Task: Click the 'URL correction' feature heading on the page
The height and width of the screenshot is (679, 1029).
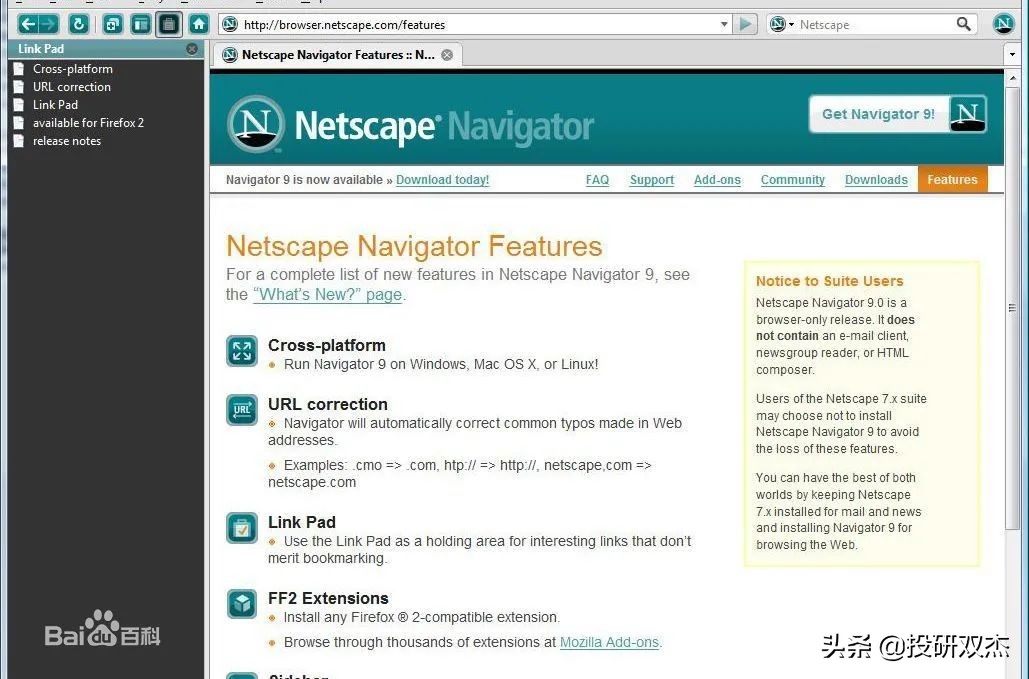Action: point(327,404)
